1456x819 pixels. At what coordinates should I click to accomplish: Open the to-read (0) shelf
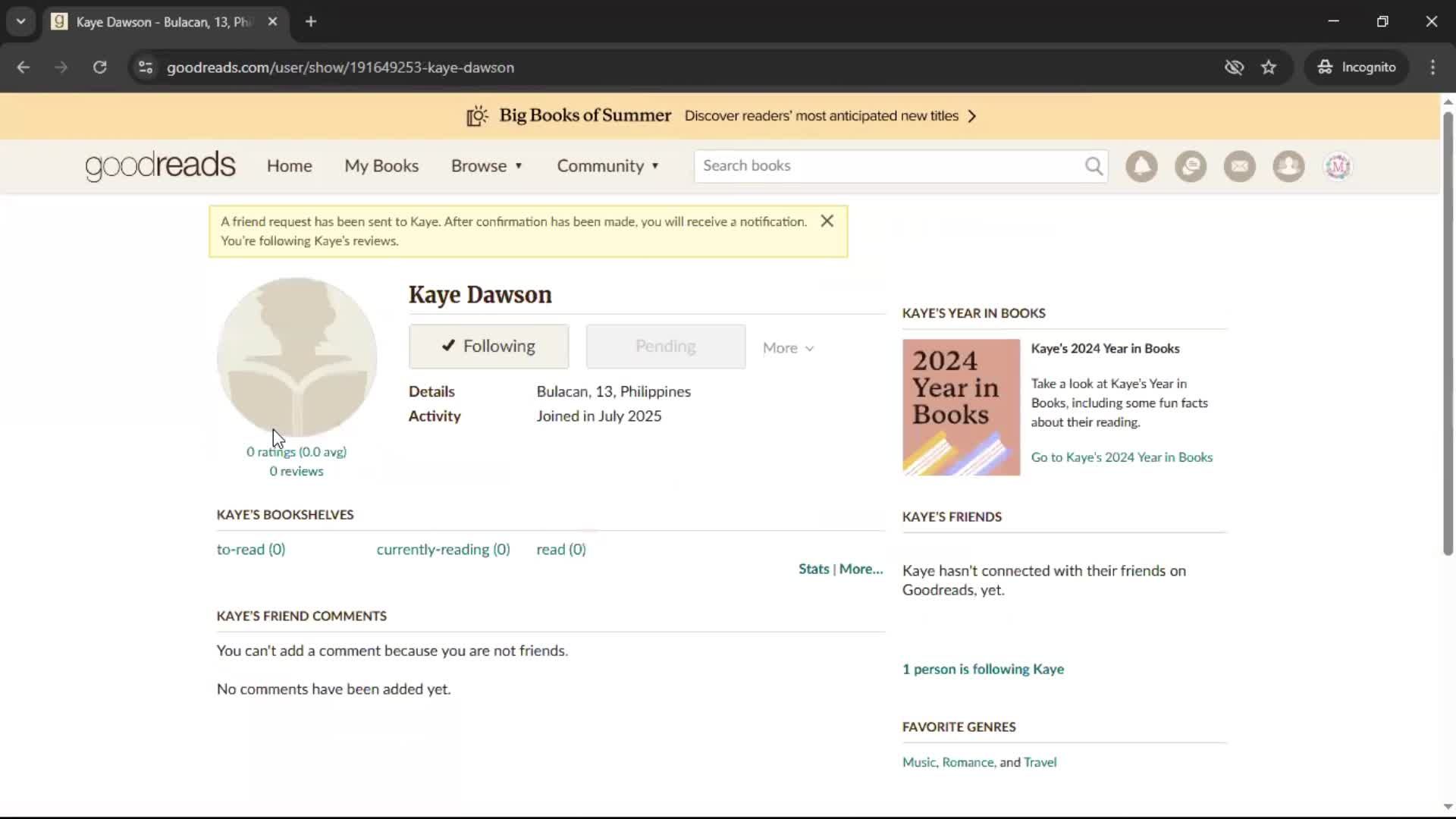click(251, 550)
